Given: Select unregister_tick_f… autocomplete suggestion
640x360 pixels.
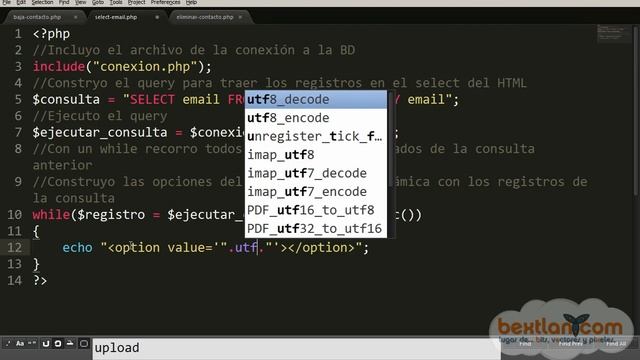Looking at the screenshot, I should tap(316, 136).
